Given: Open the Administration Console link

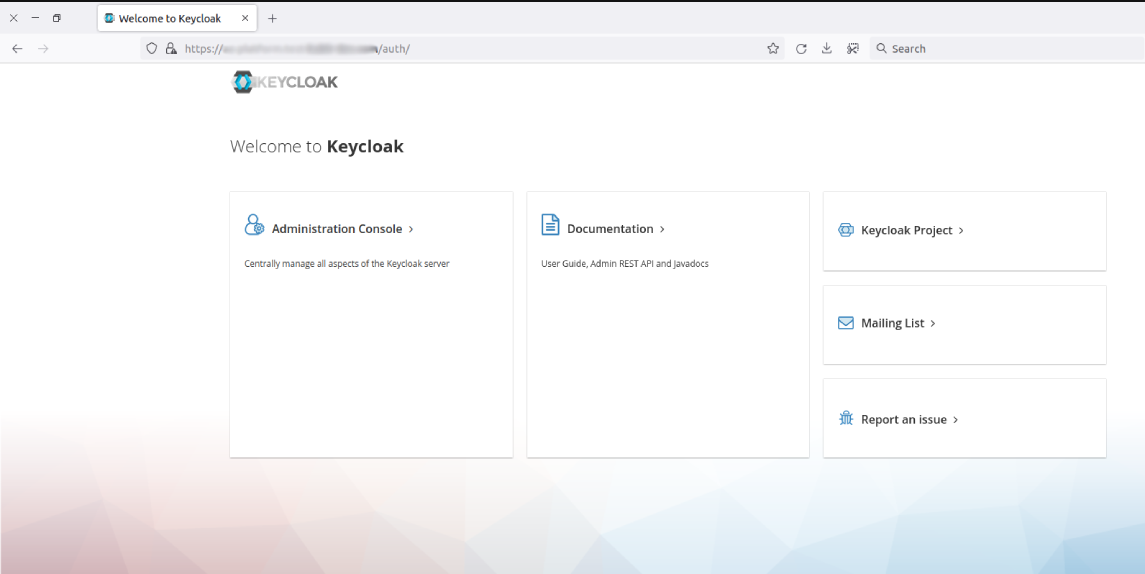Looking at the screenshot, I should pyautogui.click(x=337, y=229).
